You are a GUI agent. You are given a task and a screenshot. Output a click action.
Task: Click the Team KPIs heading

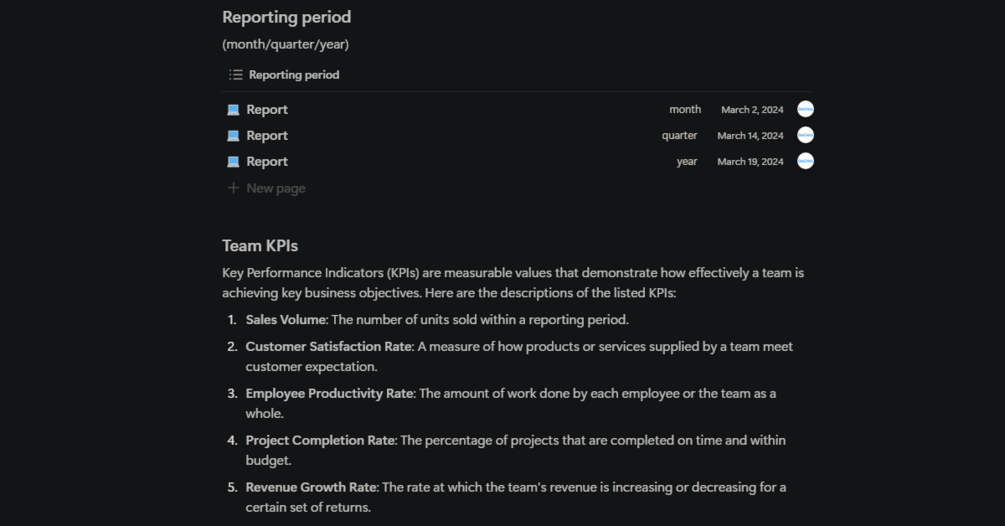pyautogui.click(x=260, y=246)
